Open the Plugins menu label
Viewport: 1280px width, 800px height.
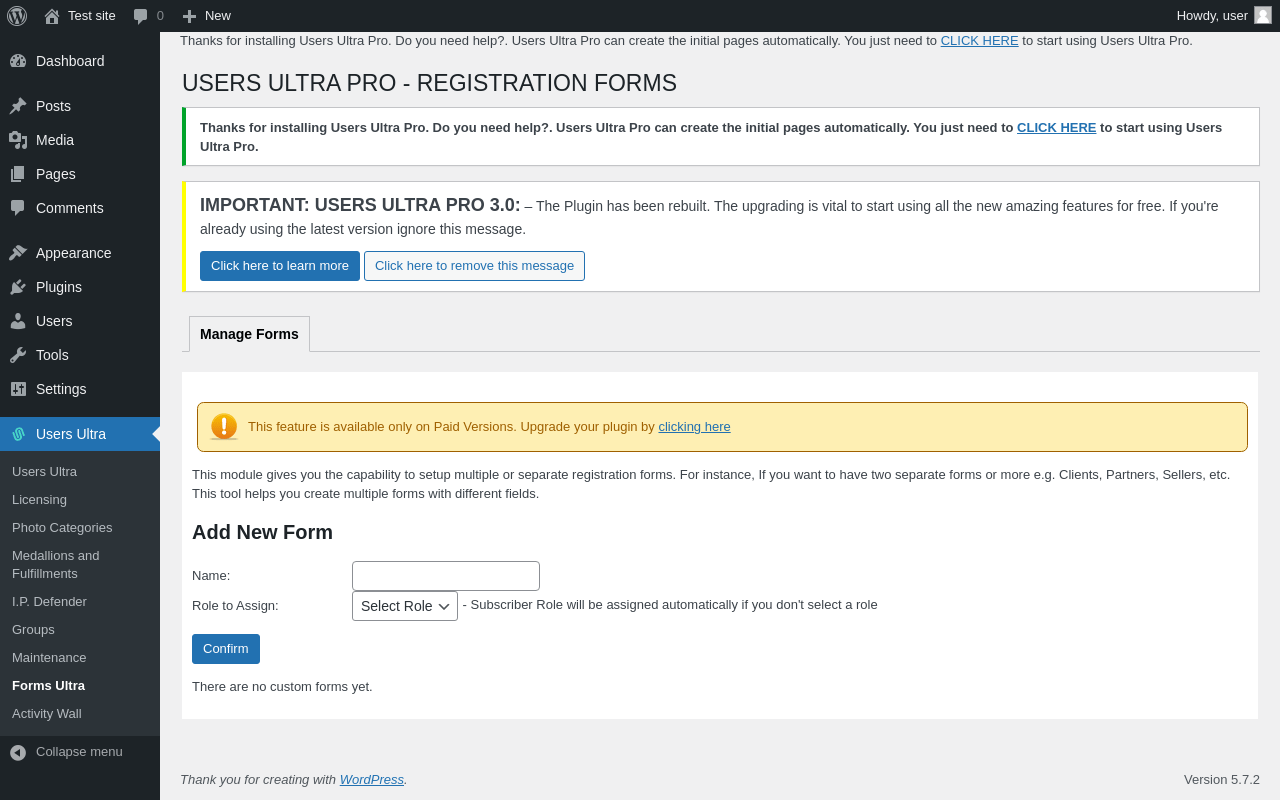coord(59,287)
